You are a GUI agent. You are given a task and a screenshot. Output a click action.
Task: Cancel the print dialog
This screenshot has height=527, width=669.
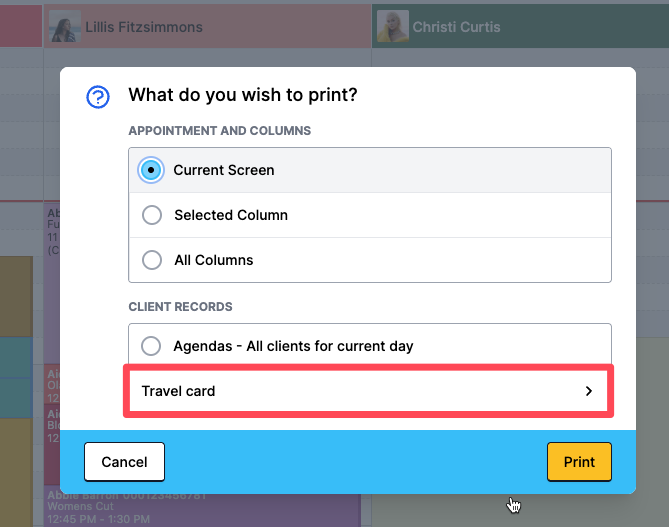124,462
